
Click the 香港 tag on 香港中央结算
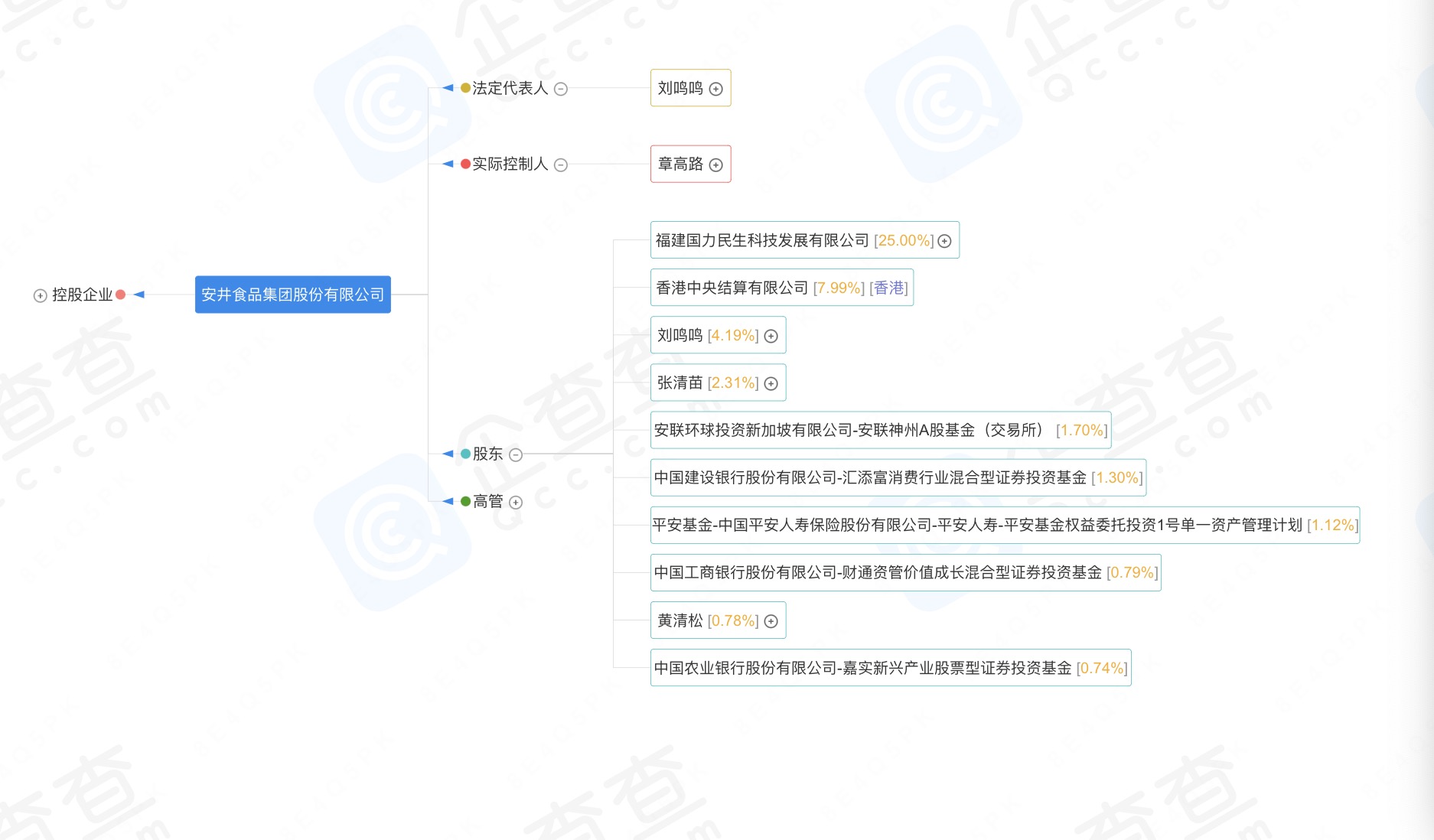889,288
